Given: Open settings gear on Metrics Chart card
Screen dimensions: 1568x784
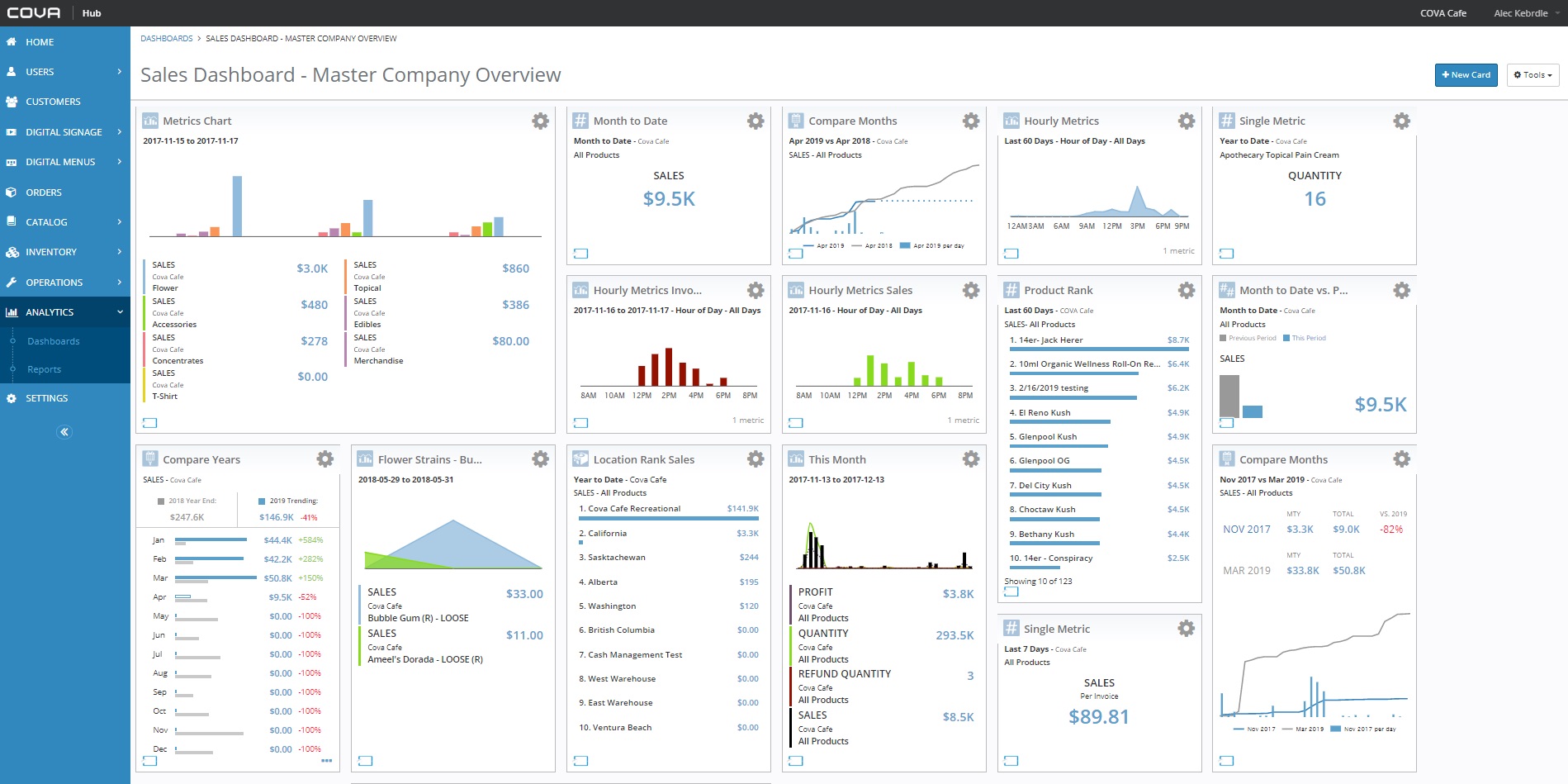Looking at the screenshot, I should pos(540,121).
